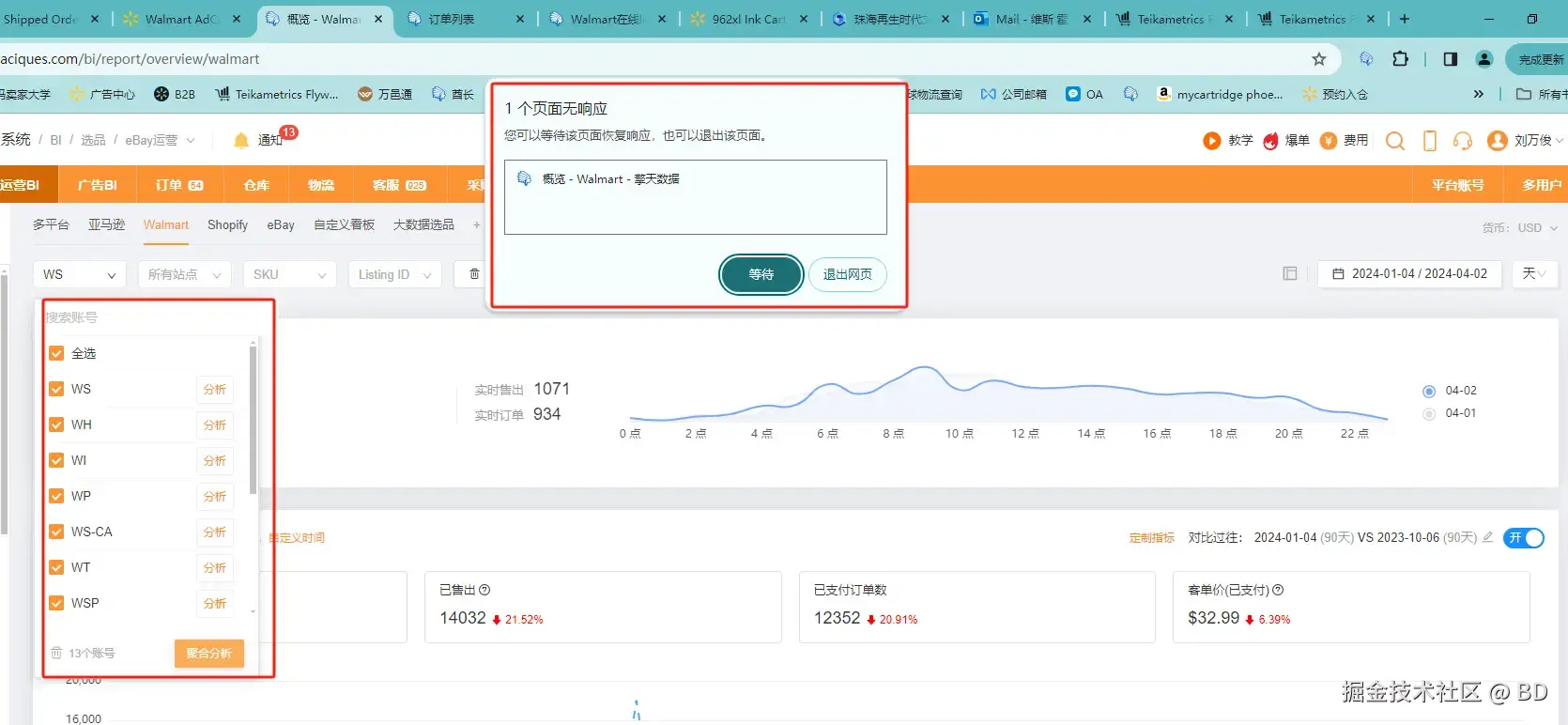Image resolution: width=1568 pixels, height=725 pixels.
Task: Uncheck the WP account checkbox
Action: (x=56, y=496)
